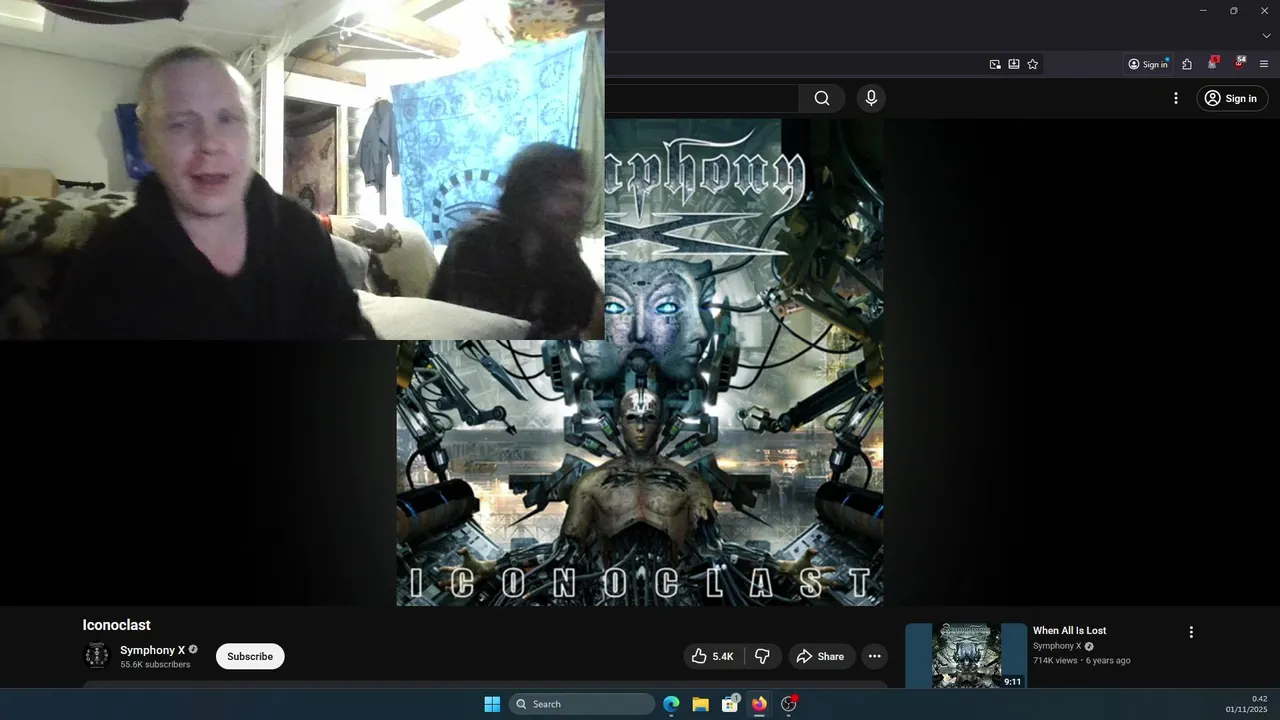Viewport: 1280px width, 720px height.
Task: Bookmark this page with star icon
Action: [x=1033, y=64]
